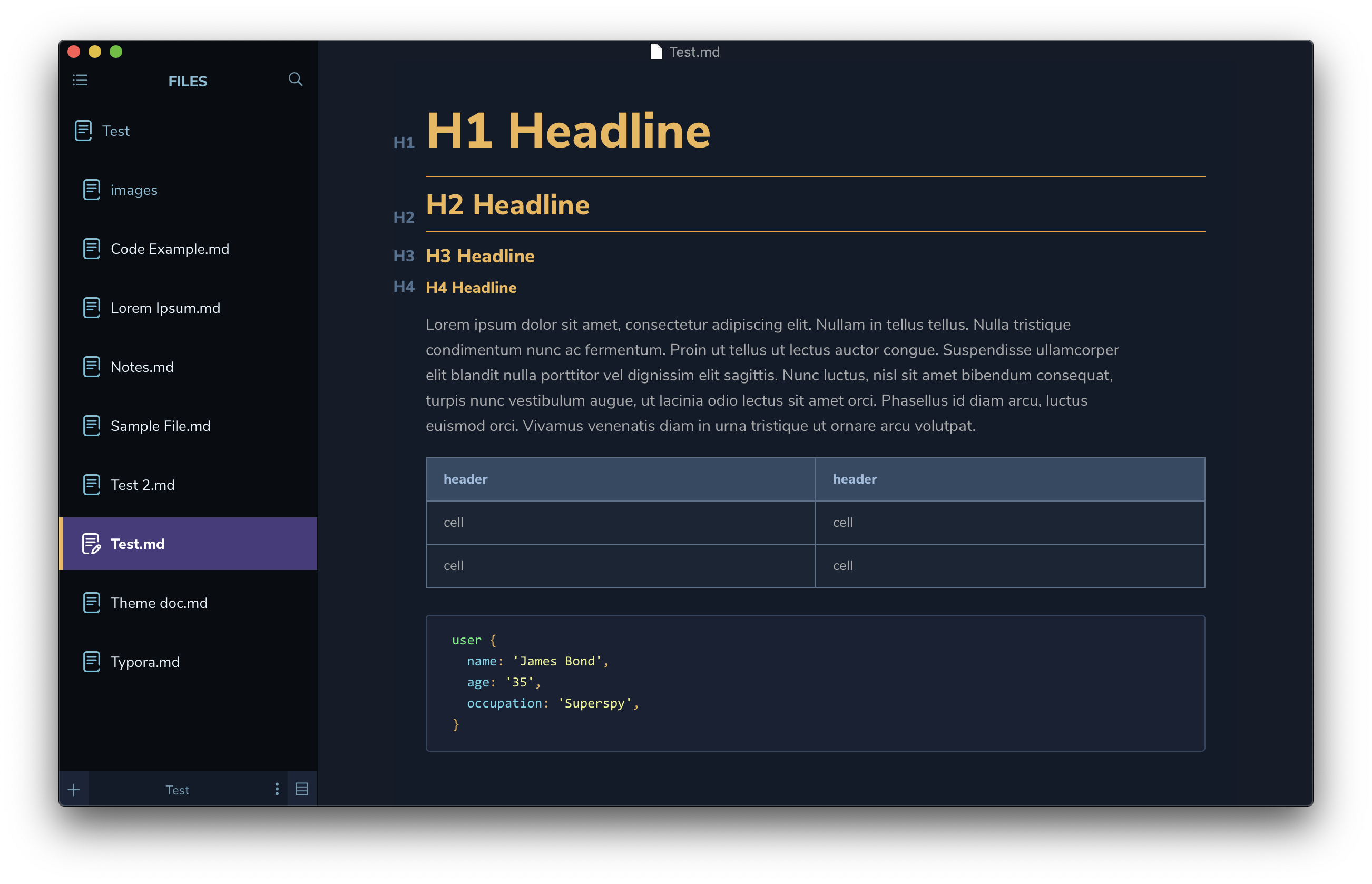Open Sample File.md
Image resolution: width=1372 pixels, height=884 pixels.
click(x=160, y=426)
